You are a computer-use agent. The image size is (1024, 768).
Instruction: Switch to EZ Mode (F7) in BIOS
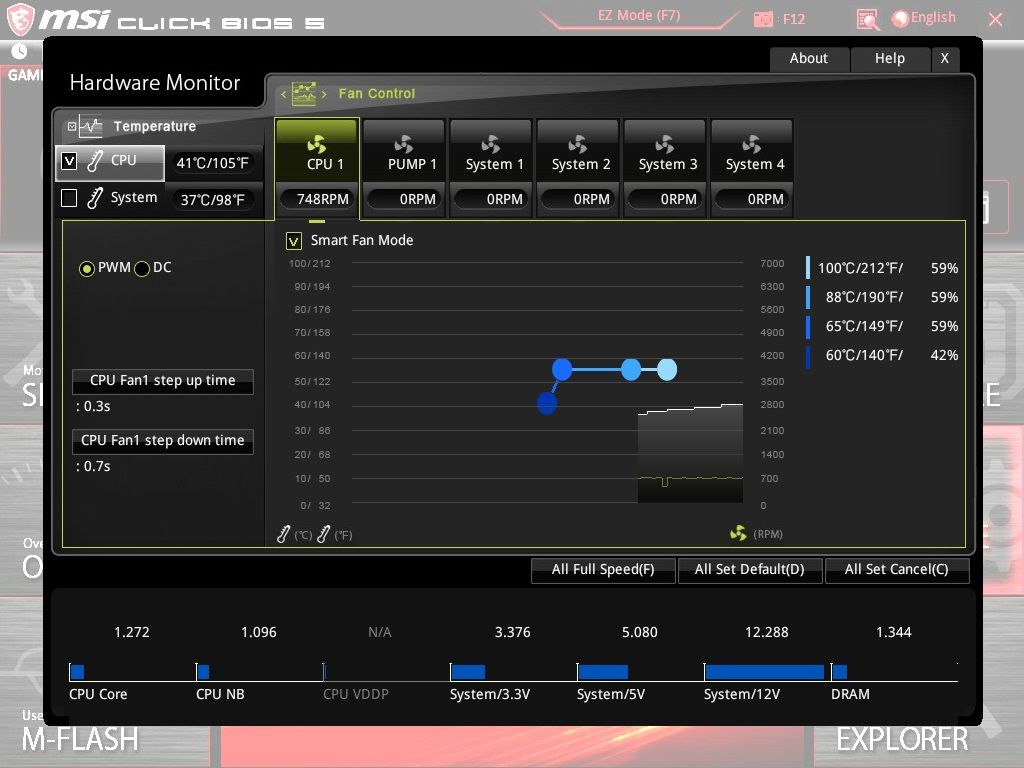pyautogui.click(x=639, y=16)
